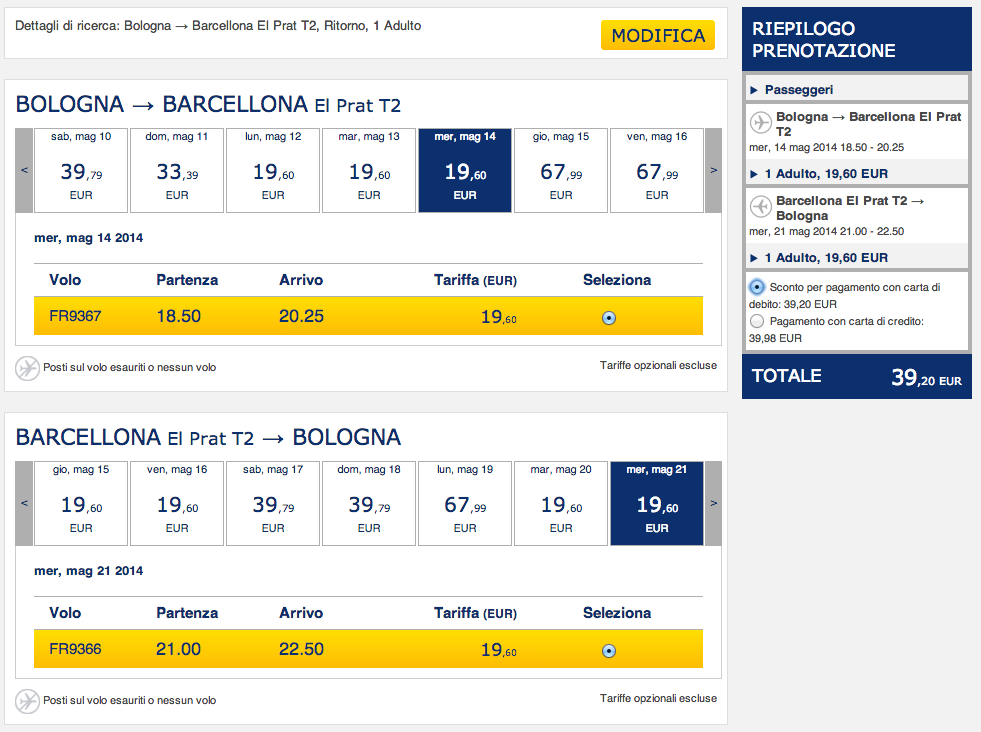Select outbound date dom, mag 11
The width and height of the screenshot is (981, 732).
pos(177,170)
